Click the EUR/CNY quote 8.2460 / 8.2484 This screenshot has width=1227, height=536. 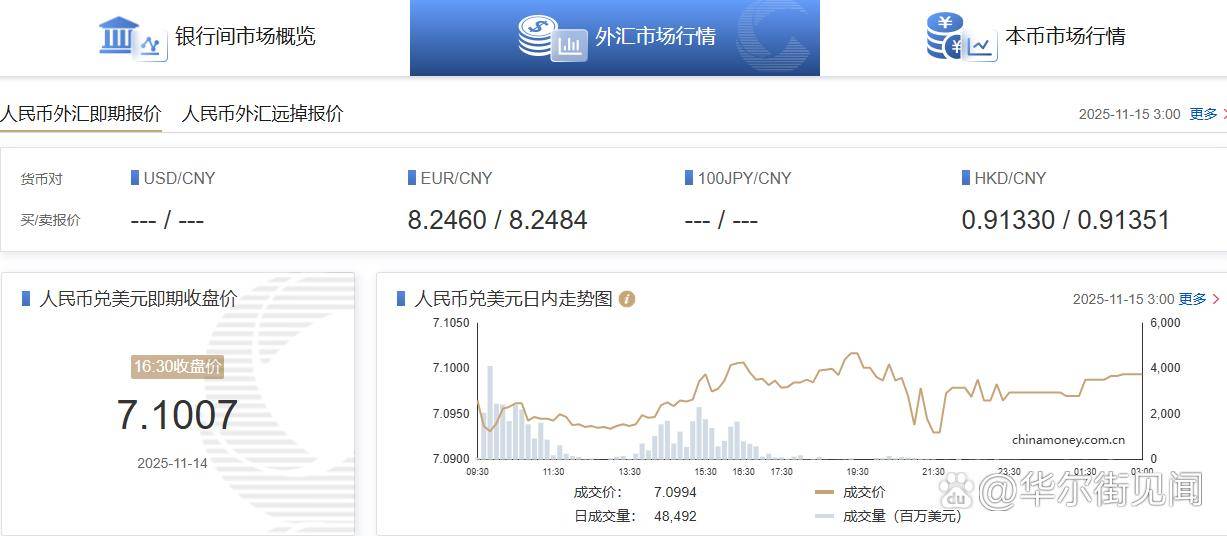pyautogui.click(x=497, y=220)
